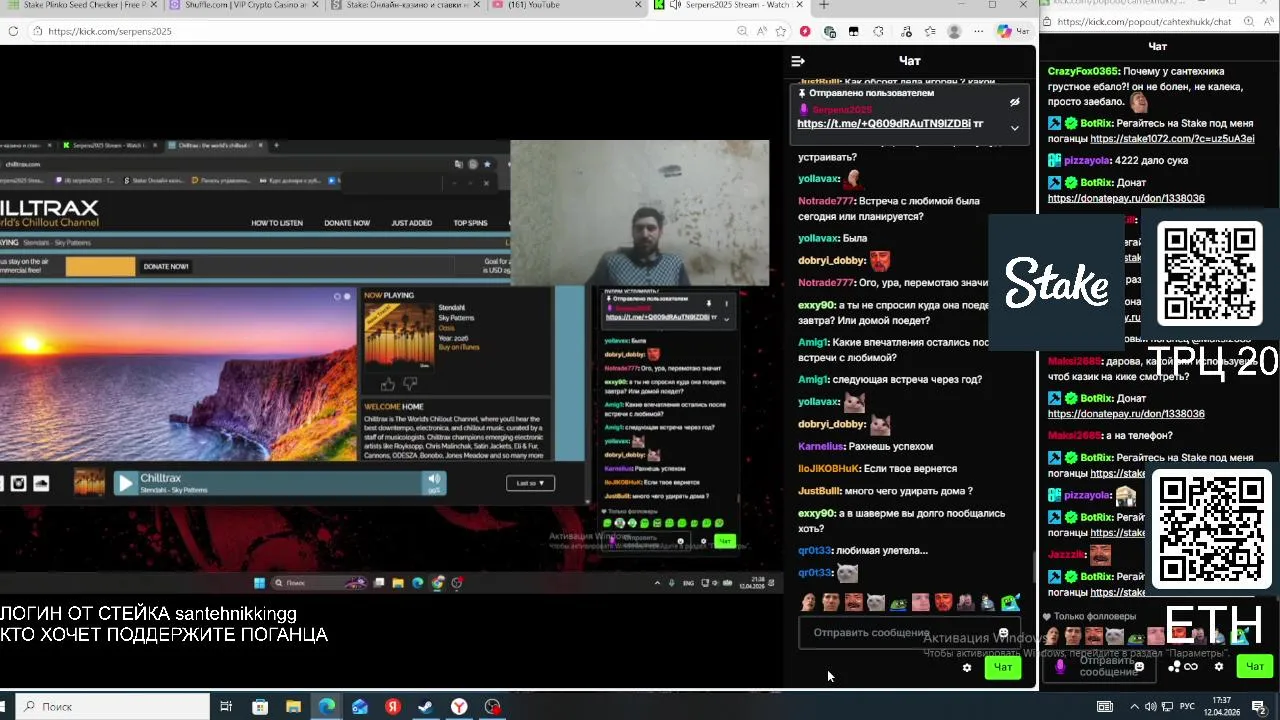Open browser Extensions puzzle icon

878,31
